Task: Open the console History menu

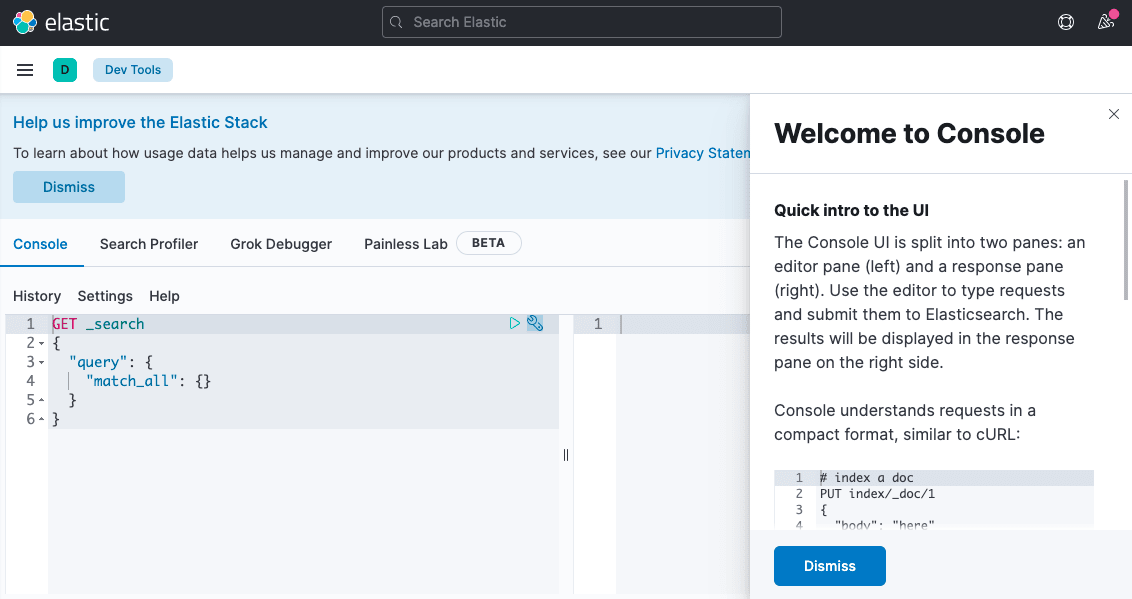Action: click(36, 296)
